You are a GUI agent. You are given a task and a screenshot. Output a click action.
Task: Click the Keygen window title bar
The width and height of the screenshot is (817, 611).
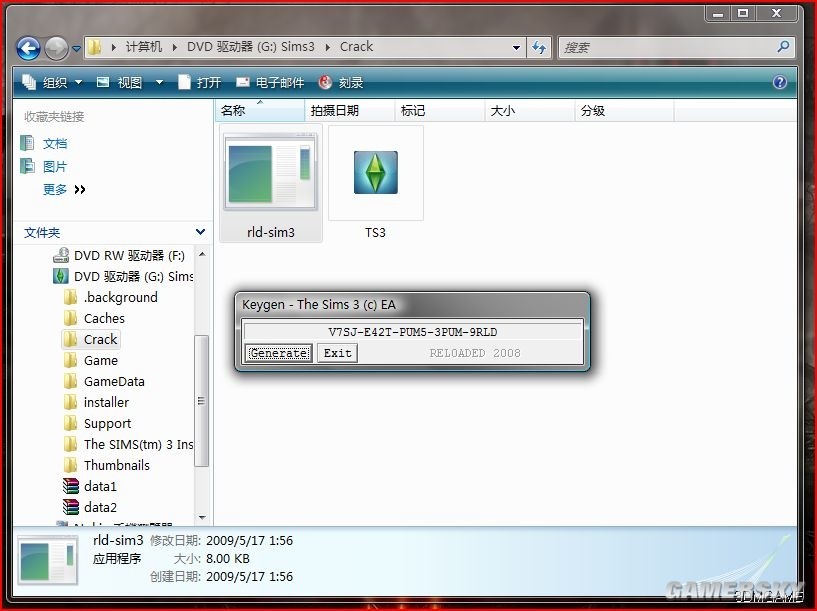click(x=412, y=305)
